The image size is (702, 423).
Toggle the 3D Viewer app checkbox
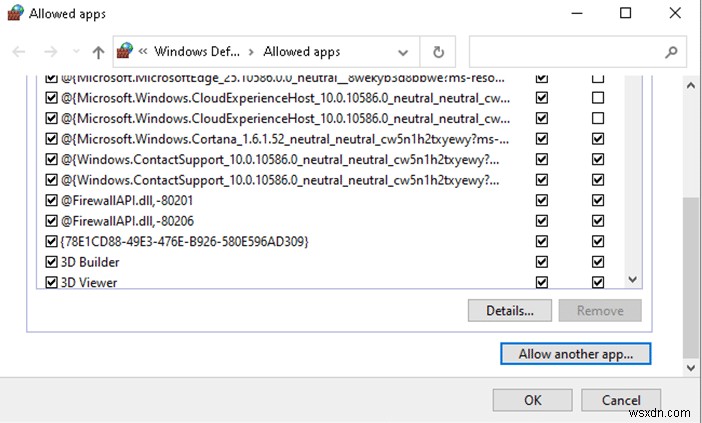[52, 282]
